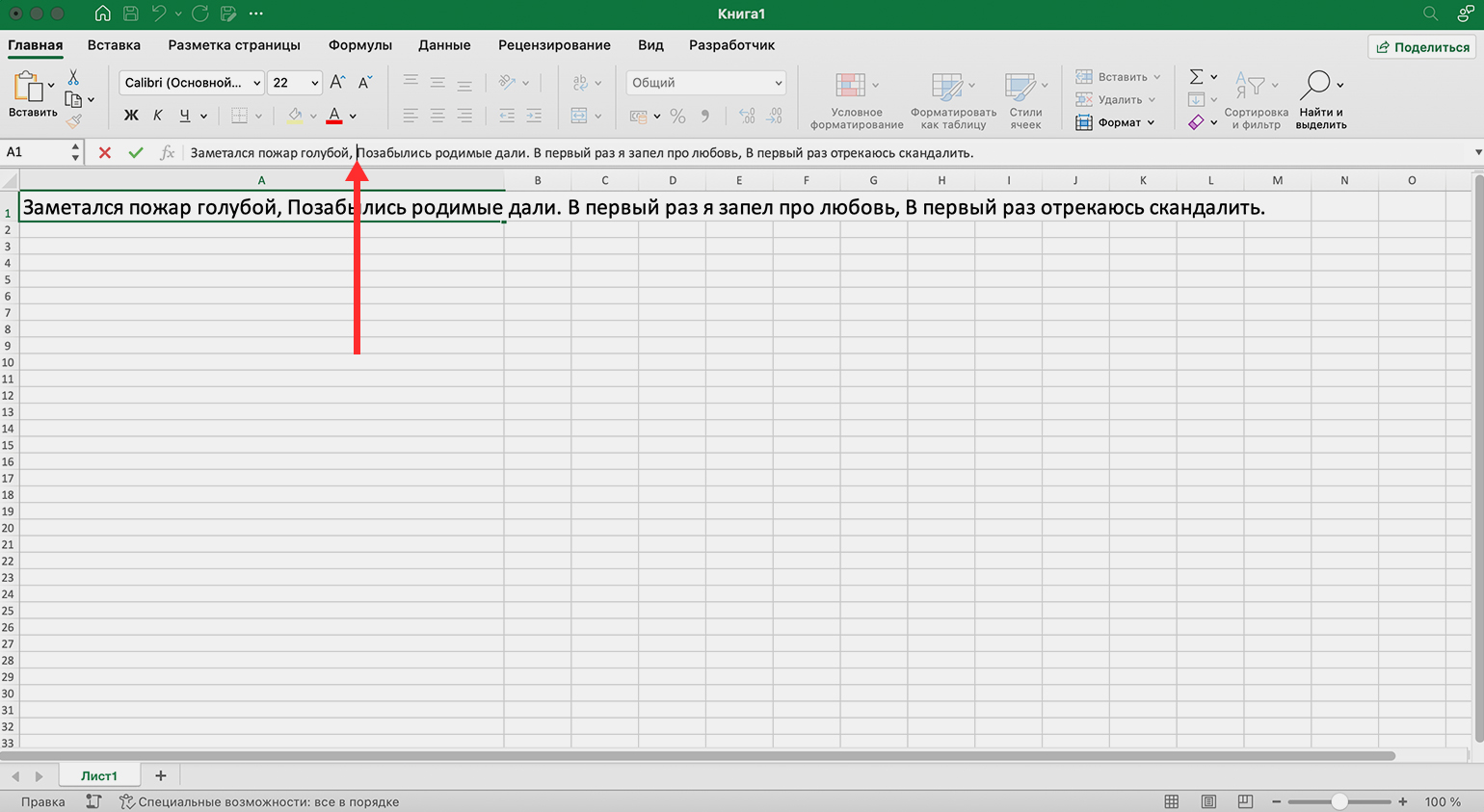Image resolution: width=1484 pixels, height=812 pixels.
Task: Select the Лист1 sheet tab
Action: click(99, 775)
